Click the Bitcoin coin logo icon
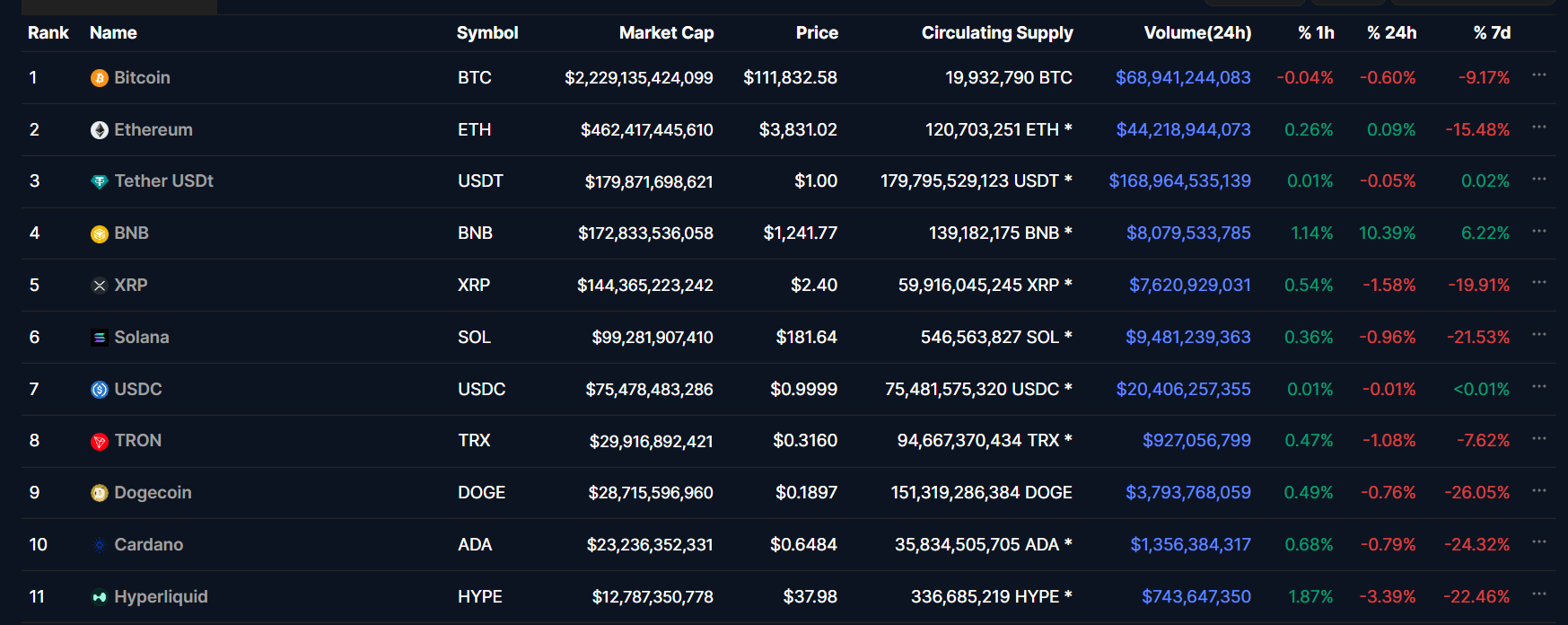 (100, 78)
